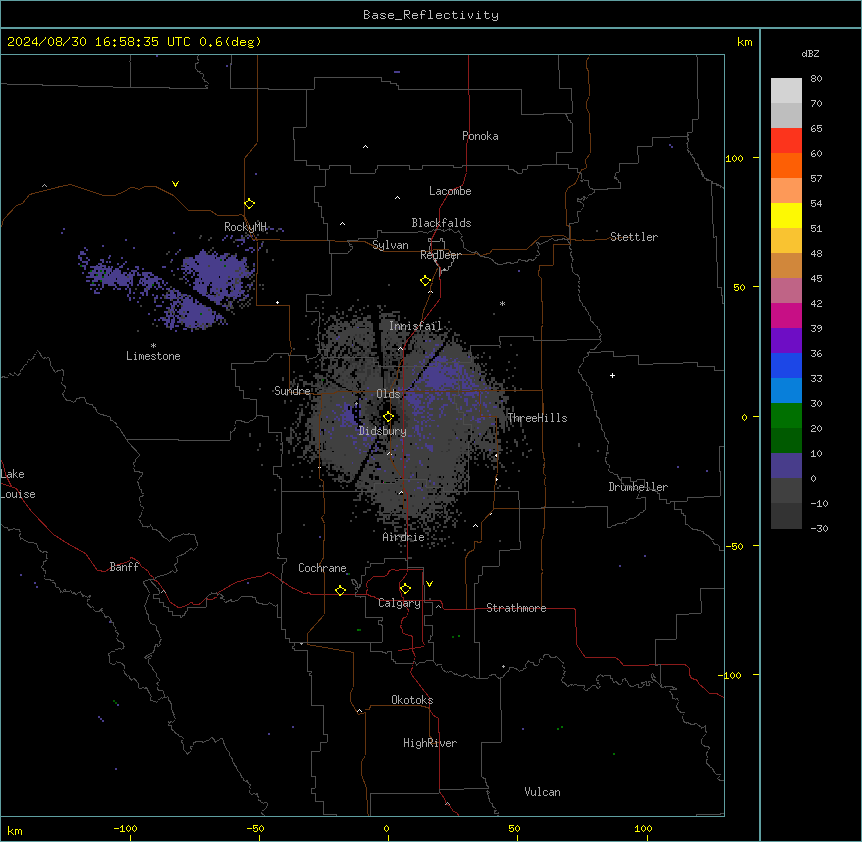Select the yellow diamond marker south of RedDeer
Screen dimensions: 862x842
point(426,281)
